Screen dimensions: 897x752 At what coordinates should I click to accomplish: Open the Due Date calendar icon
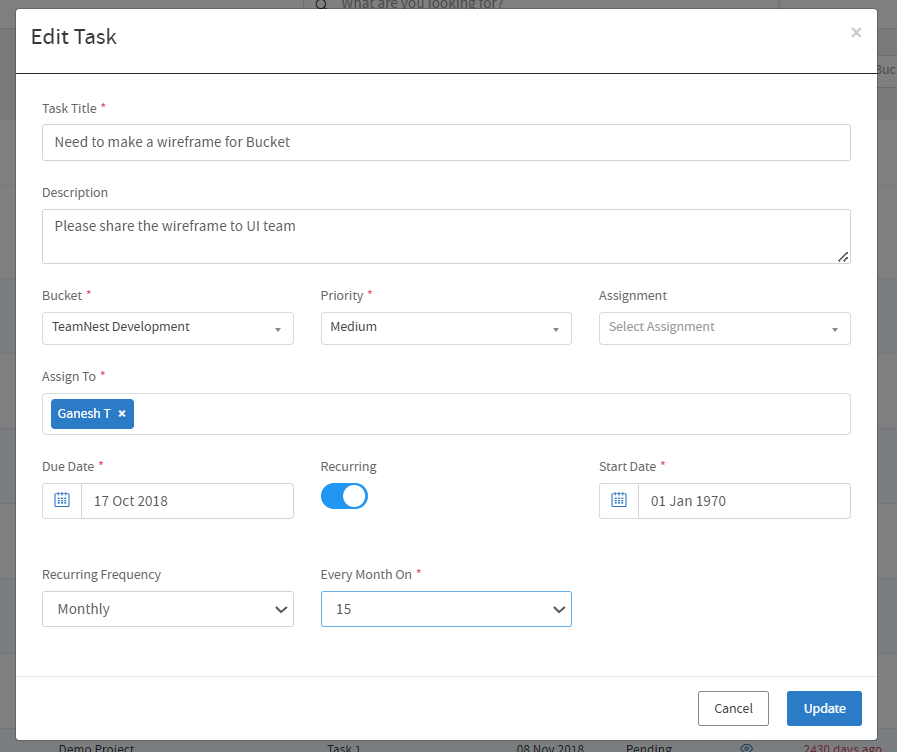tap(62, 501)
